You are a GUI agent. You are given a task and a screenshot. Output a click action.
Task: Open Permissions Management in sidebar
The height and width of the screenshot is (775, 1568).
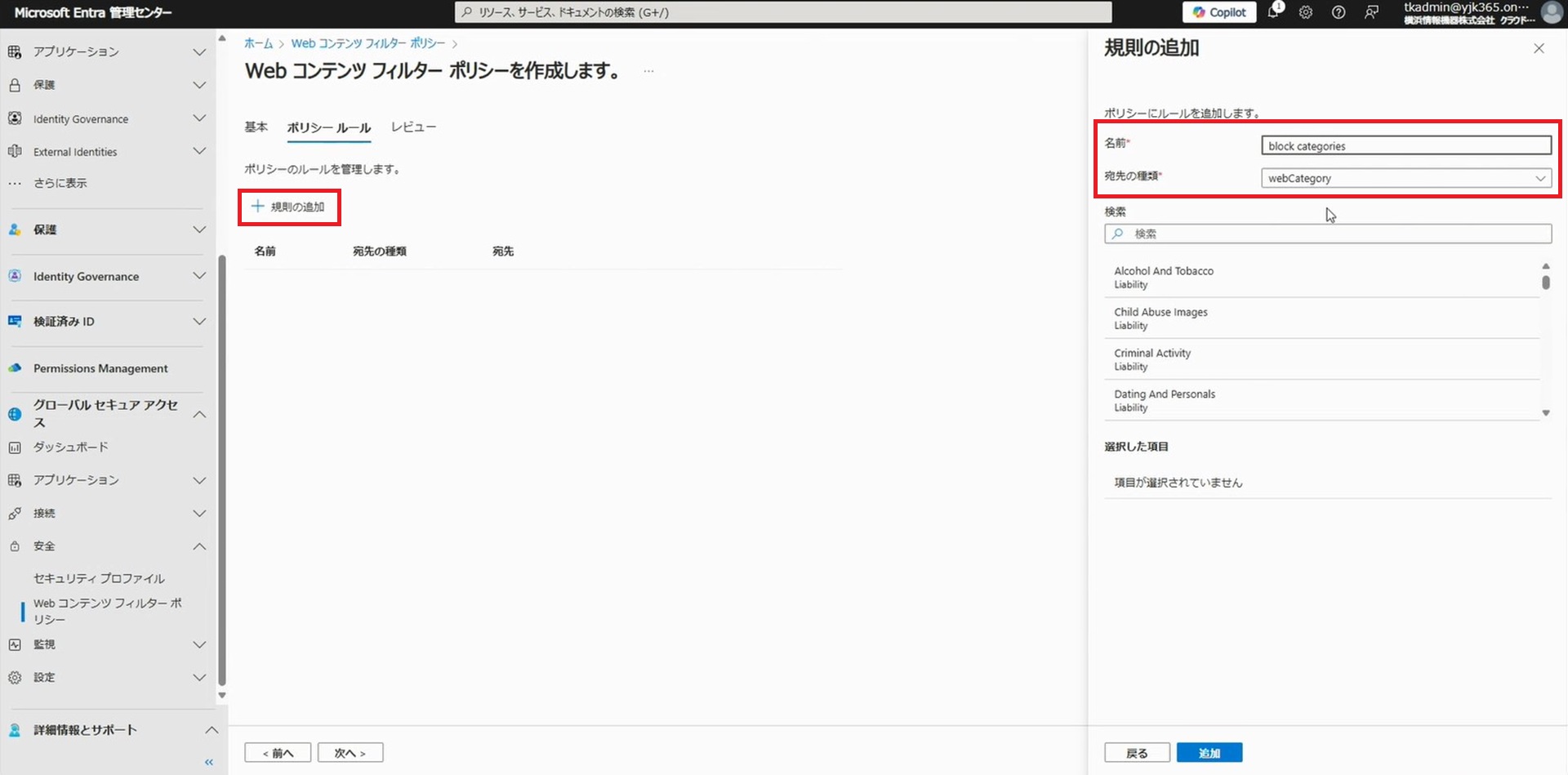click(100, 368)
